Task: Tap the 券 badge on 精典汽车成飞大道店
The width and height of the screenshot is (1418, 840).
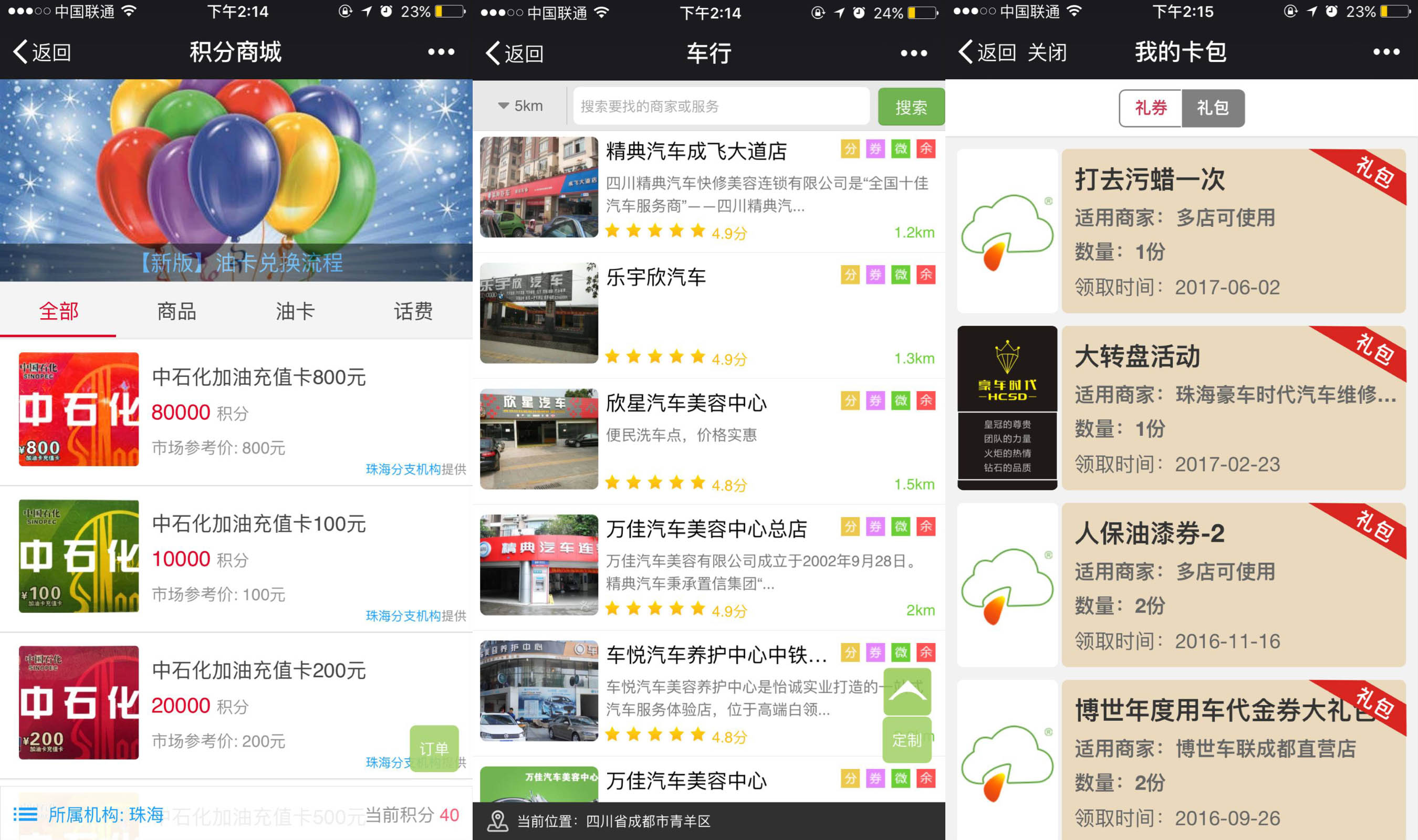Action: [x=875, y=149]
